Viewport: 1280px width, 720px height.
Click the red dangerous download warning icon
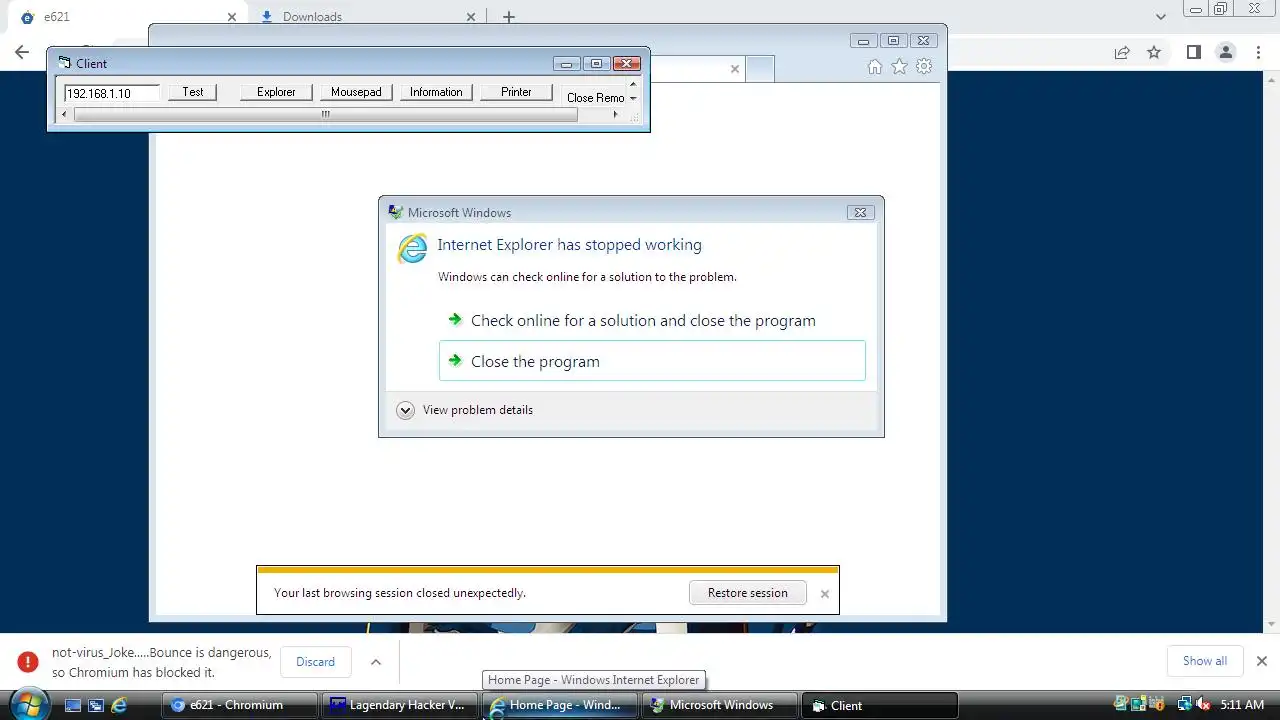point(28,662)
